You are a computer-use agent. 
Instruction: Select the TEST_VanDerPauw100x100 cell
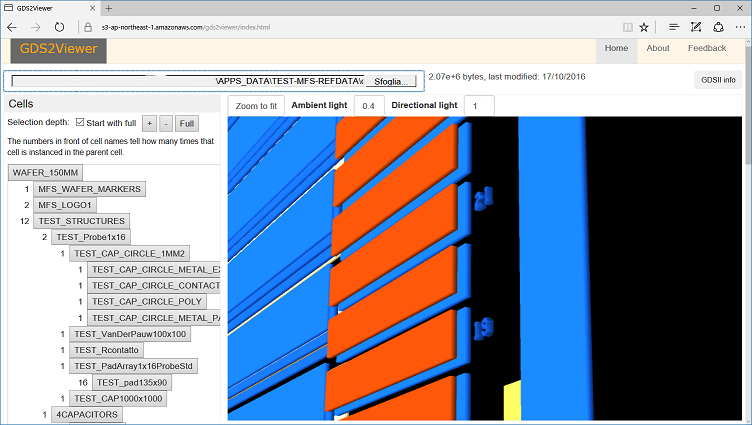130,334
